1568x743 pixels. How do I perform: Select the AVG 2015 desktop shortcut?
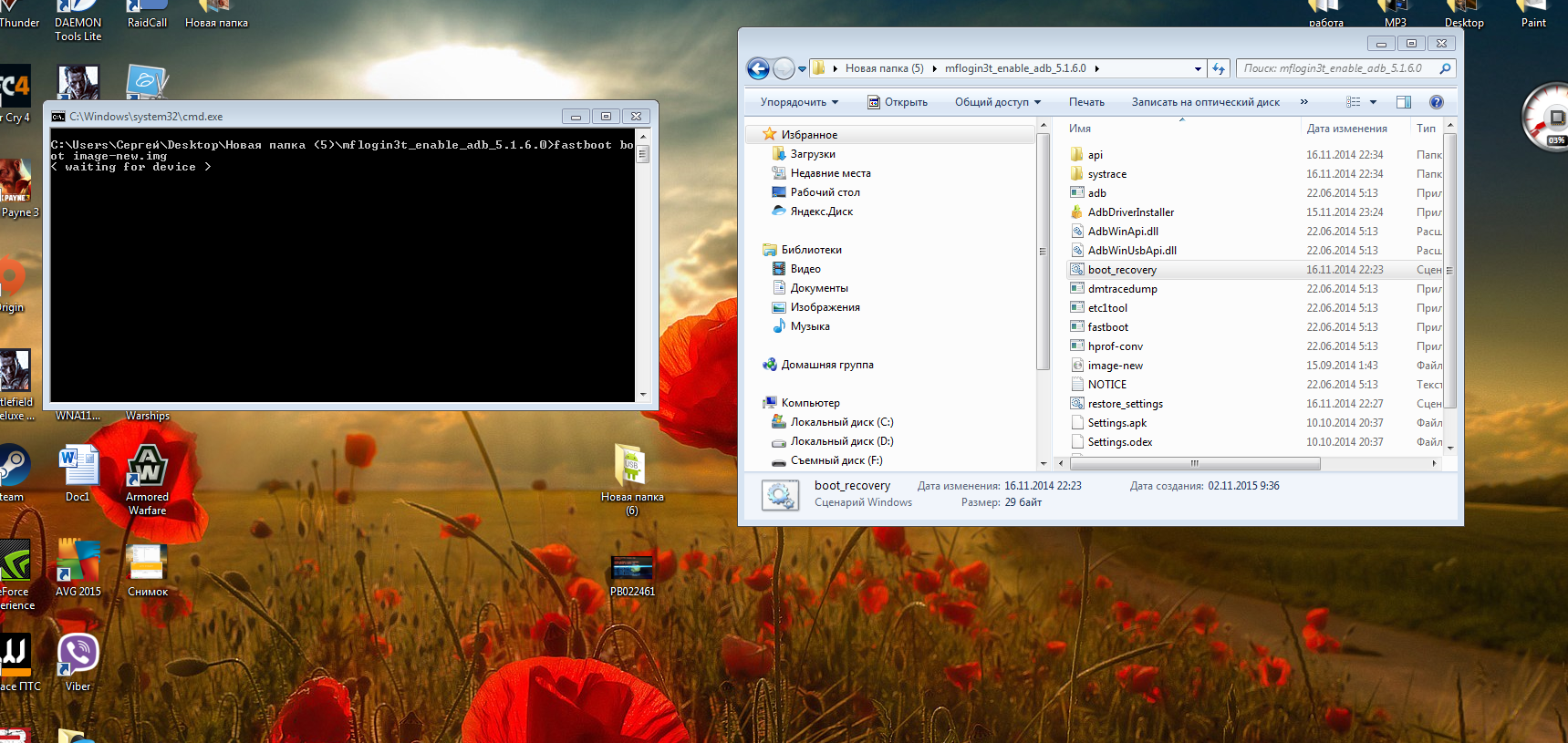point(78,561)
